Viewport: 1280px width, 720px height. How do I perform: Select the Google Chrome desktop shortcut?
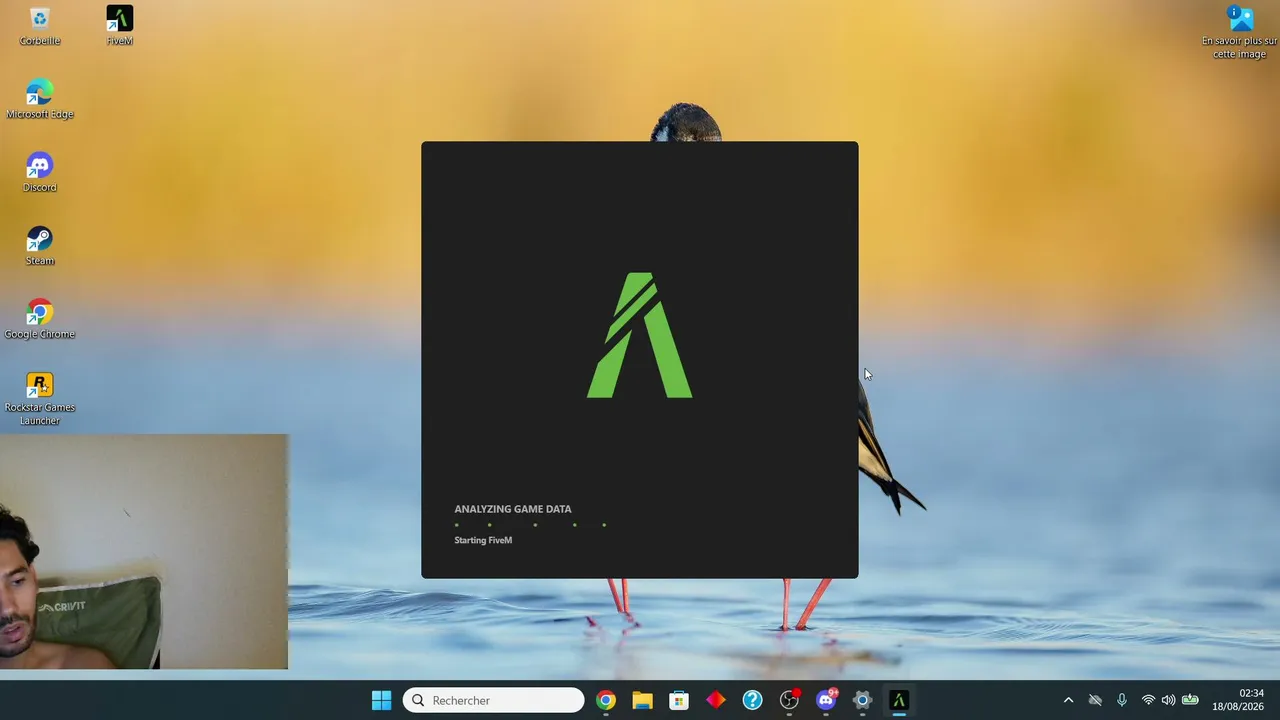coord(40,319)
